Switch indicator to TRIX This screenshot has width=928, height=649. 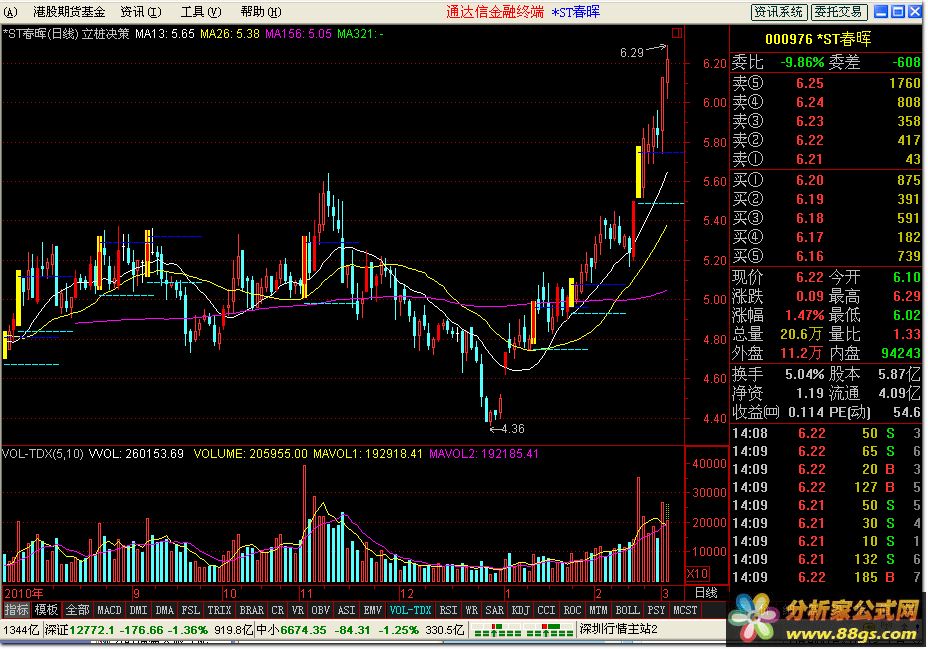click(219, 610)
